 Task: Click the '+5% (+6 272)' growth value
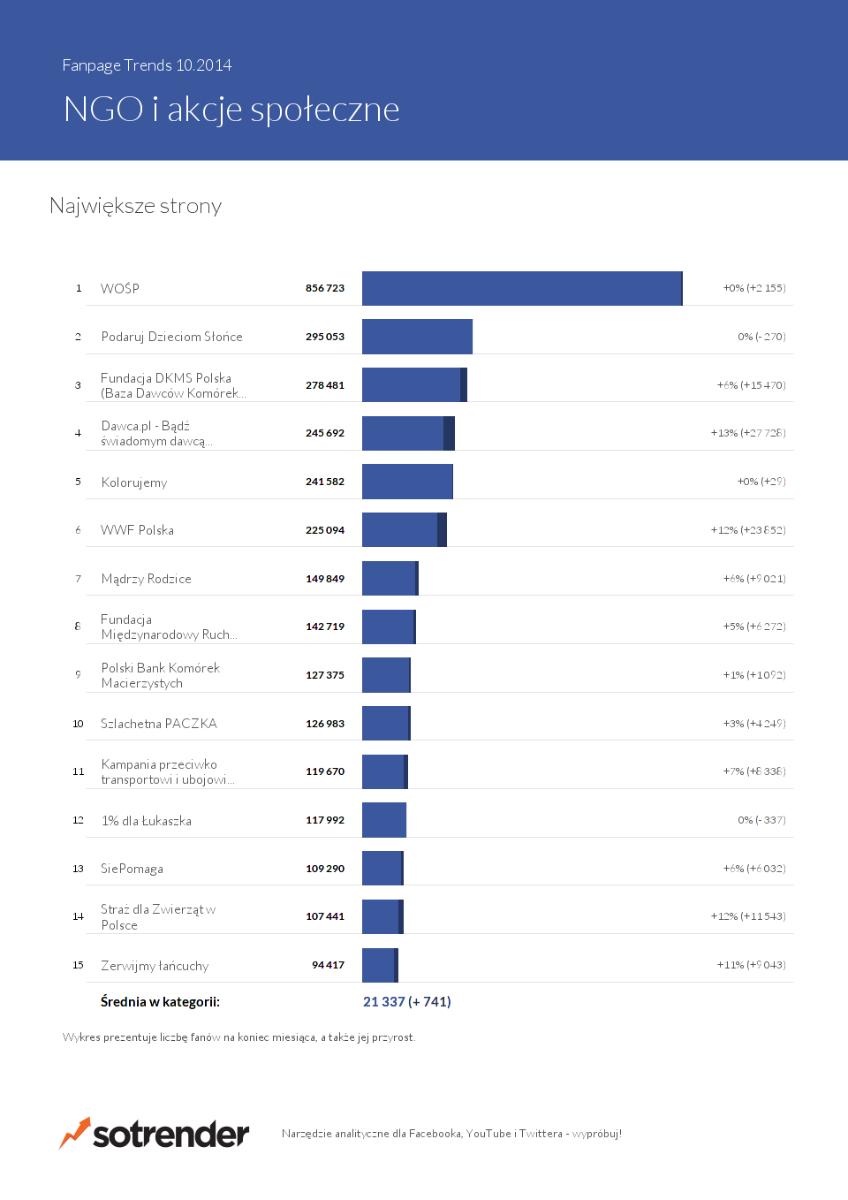coord(754,627)
